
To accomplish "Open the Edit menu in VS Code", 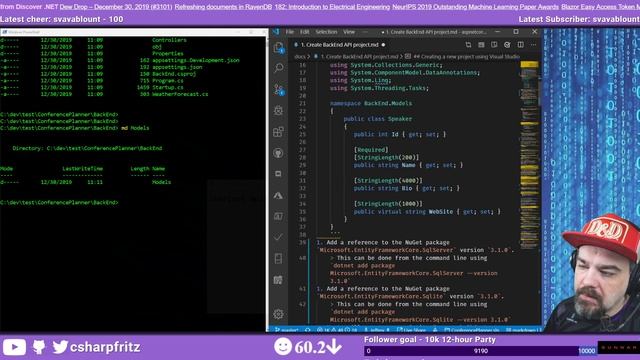I will 304,32.
